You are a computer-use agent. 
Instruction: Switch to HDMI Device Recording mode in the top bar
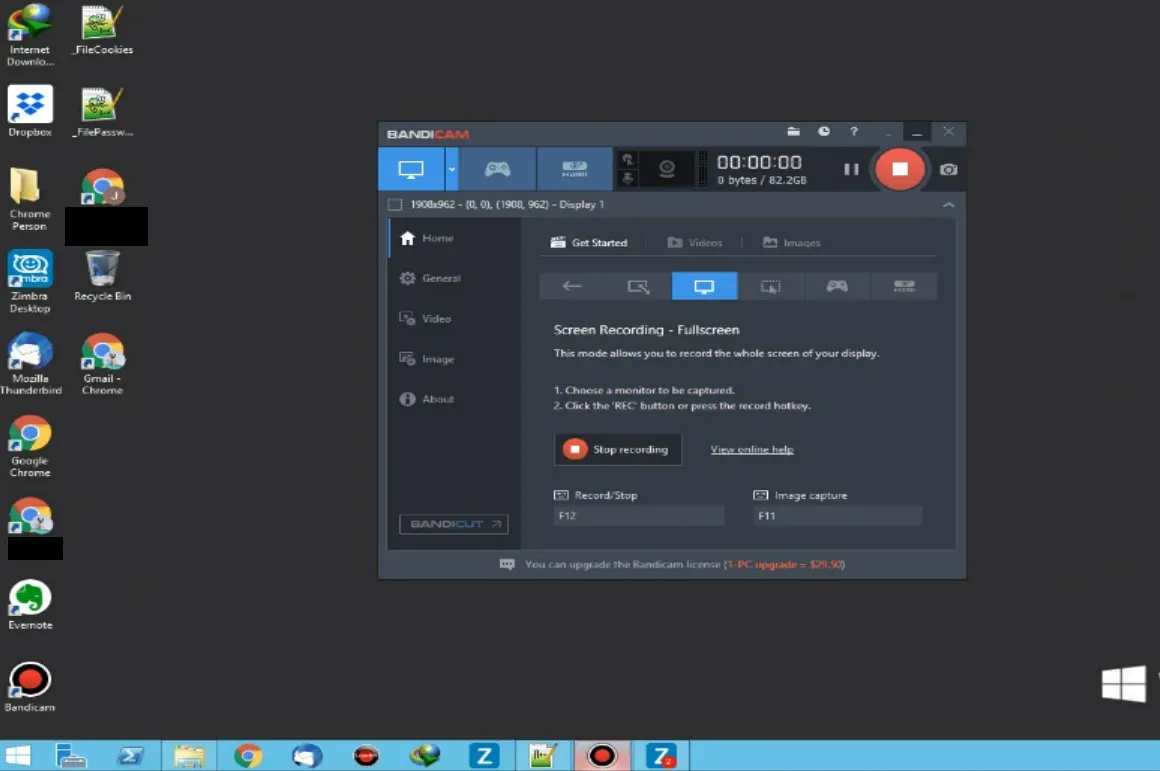[575, 169]
